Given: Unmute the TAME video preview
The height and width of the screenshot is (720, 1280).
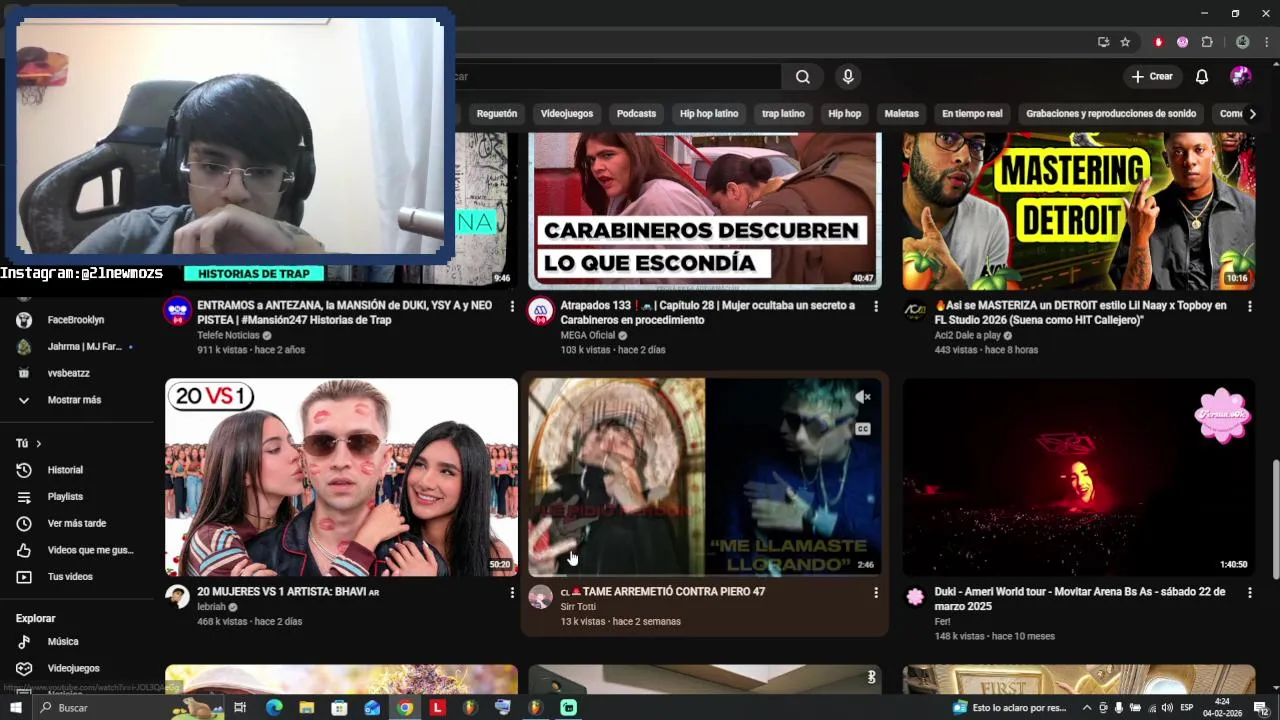Looking at the screenshot, I should pyautogui.click(x=863, y=397).
